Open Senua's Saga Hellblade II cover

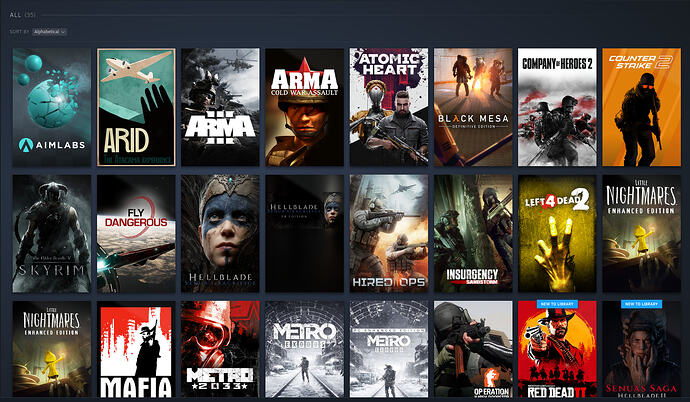click(640, 352)
